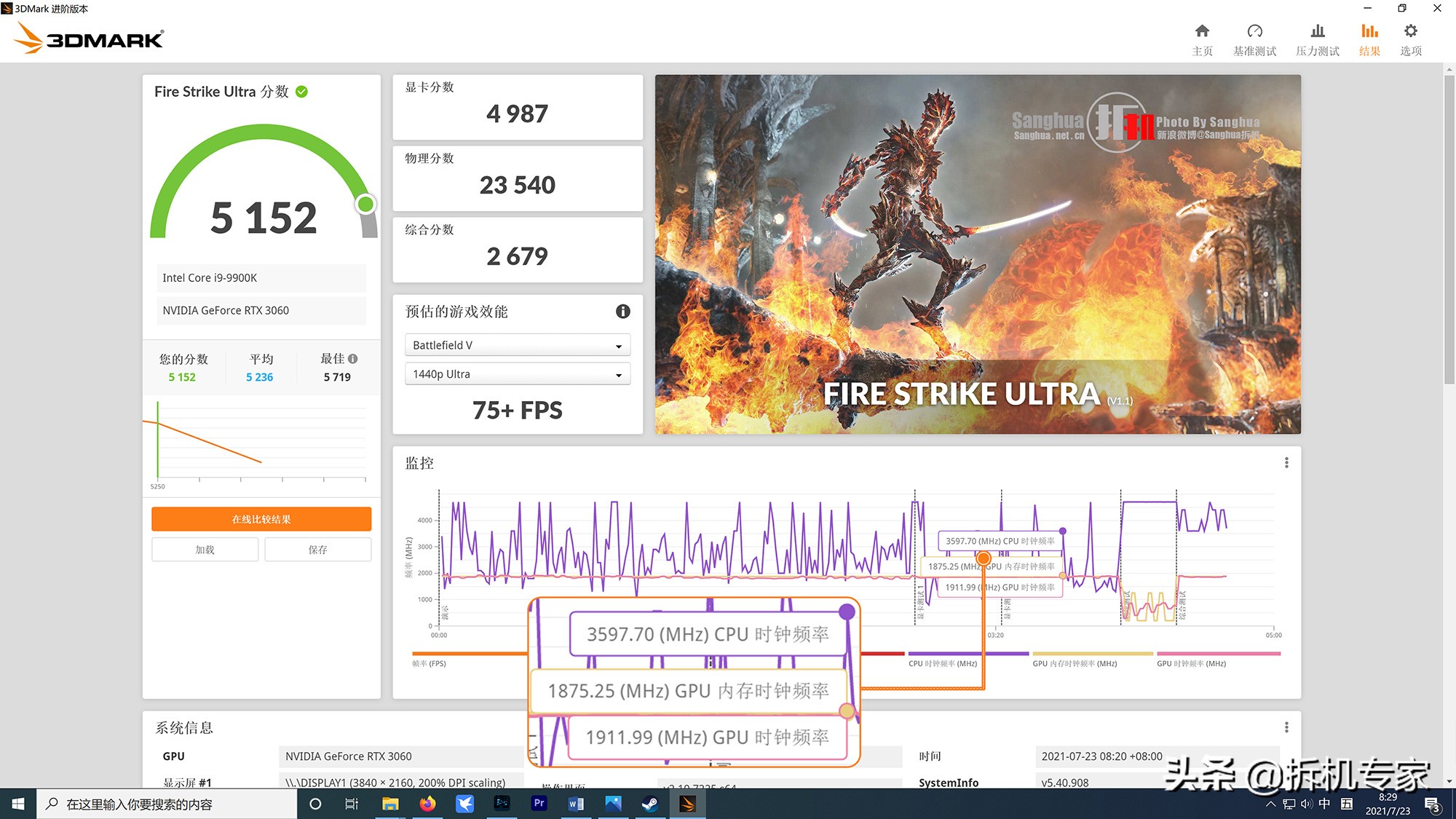Open the 监控 panel overflow menu
This screenshot has height=819, width=1456.
[1287, 462]
